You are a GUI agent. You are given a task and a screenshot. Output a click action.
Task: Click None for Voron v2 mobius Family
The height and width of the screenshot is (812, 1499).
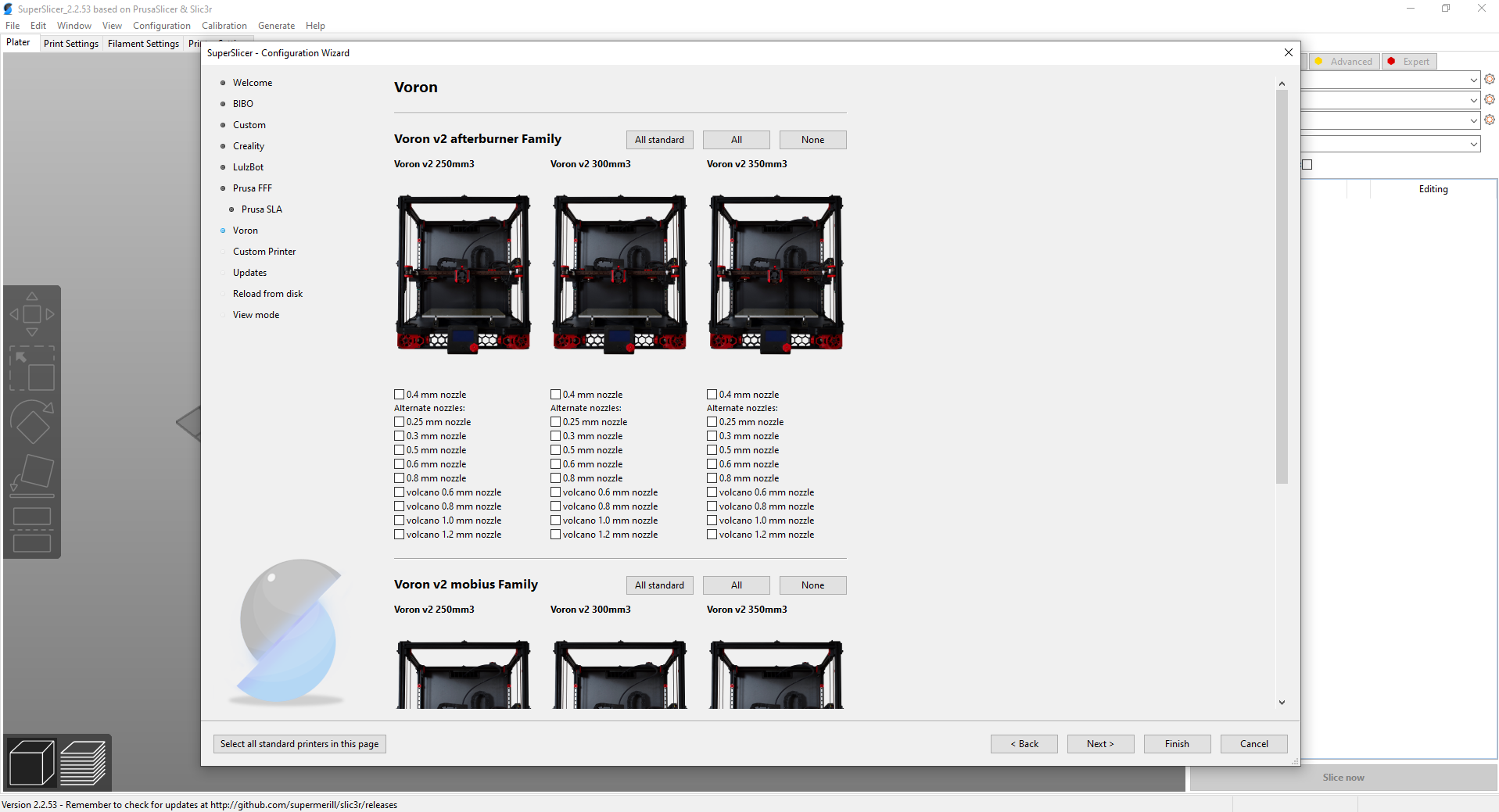point(813,585)
